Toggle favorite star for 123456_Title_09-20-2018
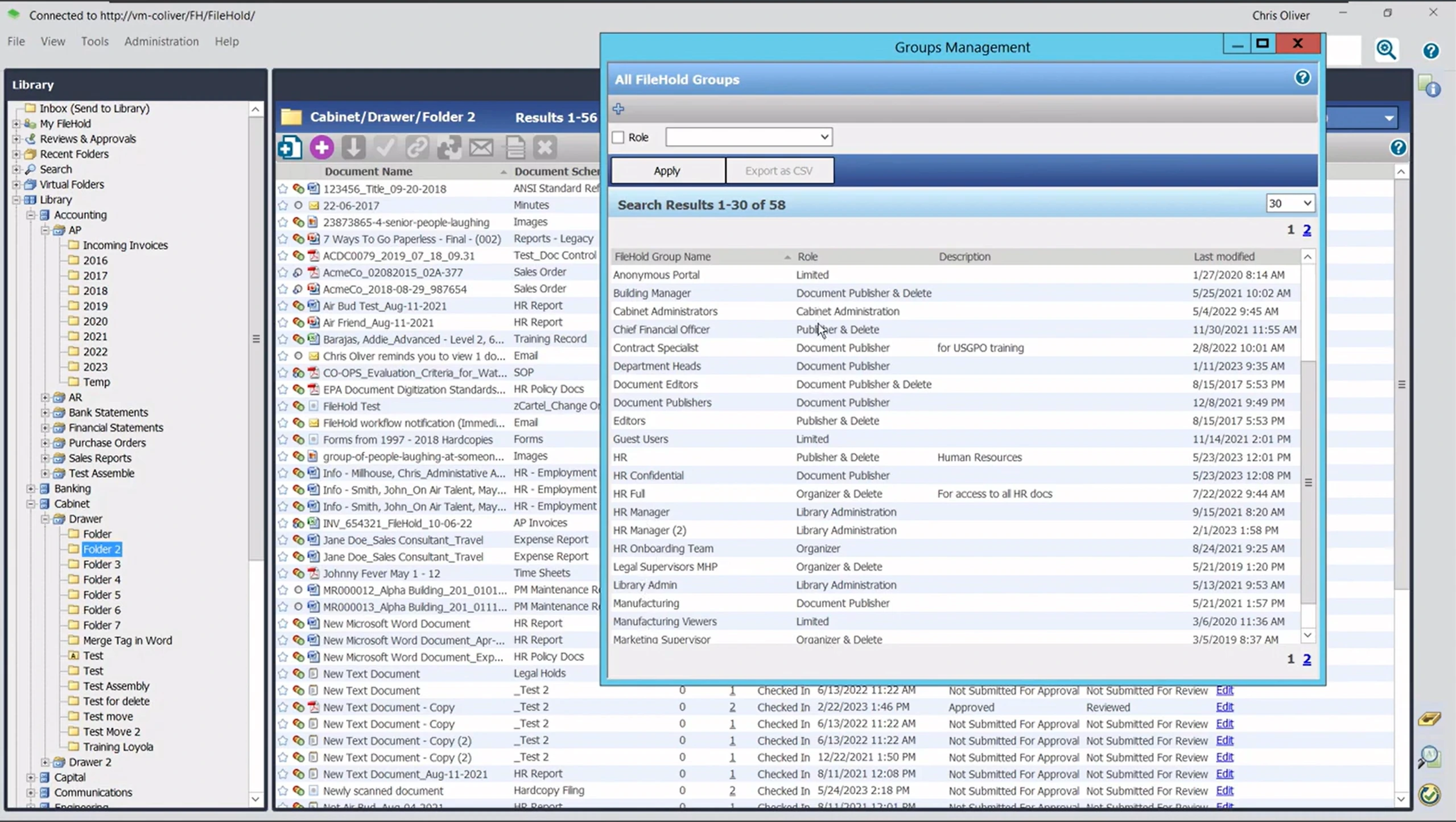 283,188
